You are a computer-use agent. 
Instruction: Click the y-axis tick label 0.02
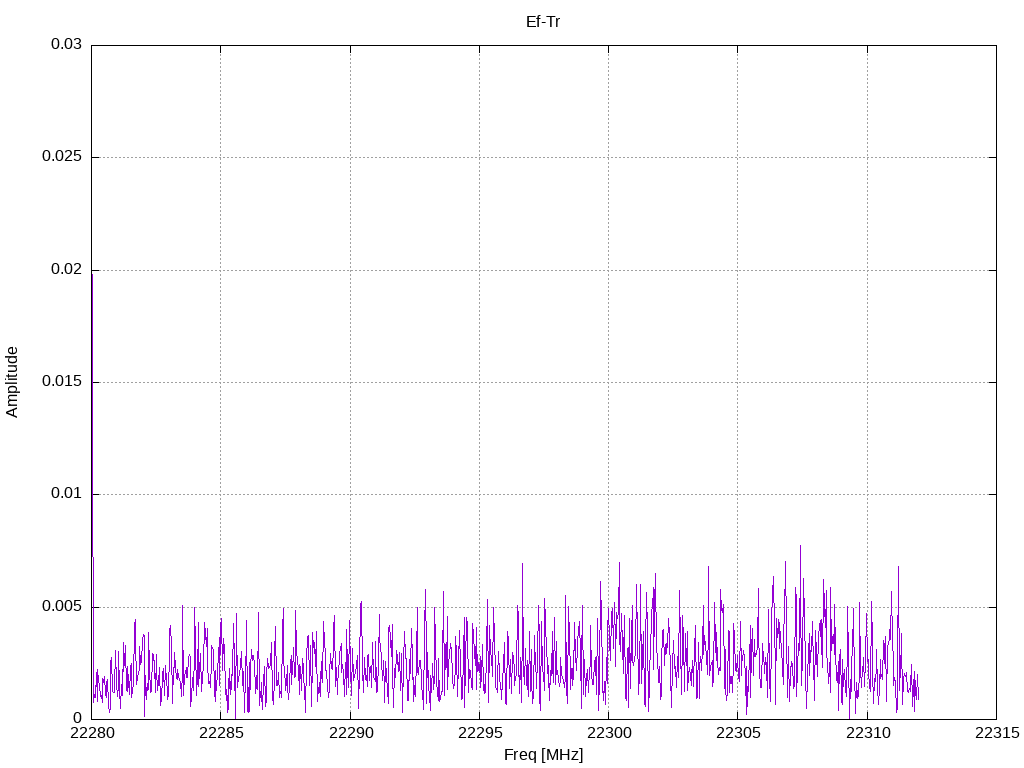pyautogui.click(x=67, y=269)
